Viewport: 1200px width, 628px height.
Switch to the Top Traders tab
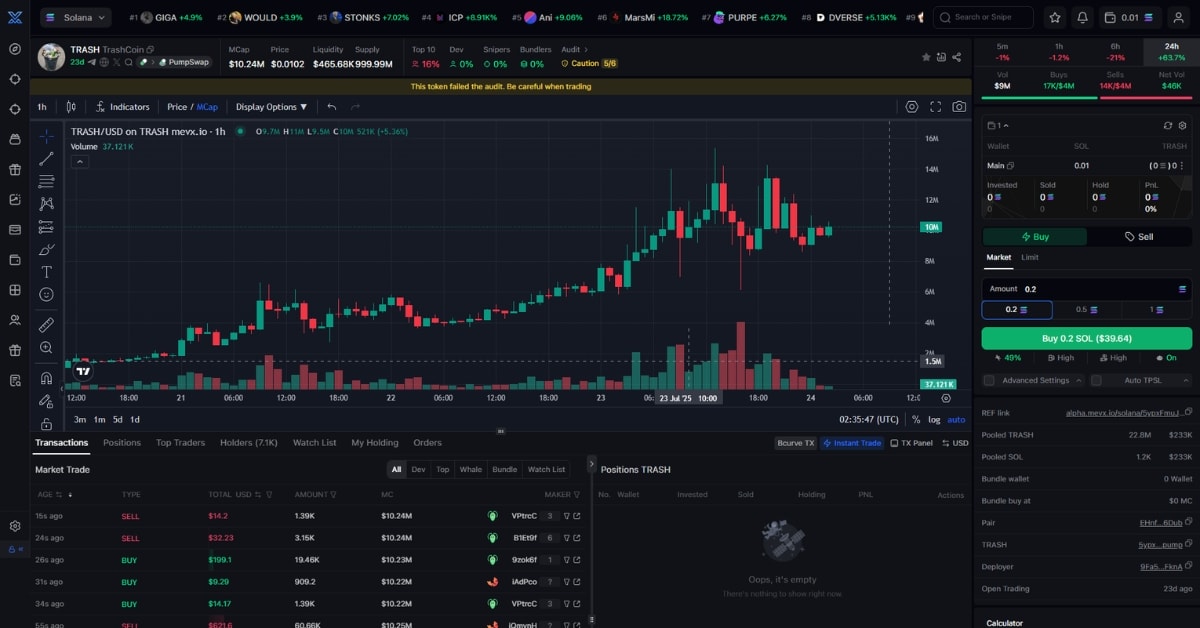[x=180, y=442]
